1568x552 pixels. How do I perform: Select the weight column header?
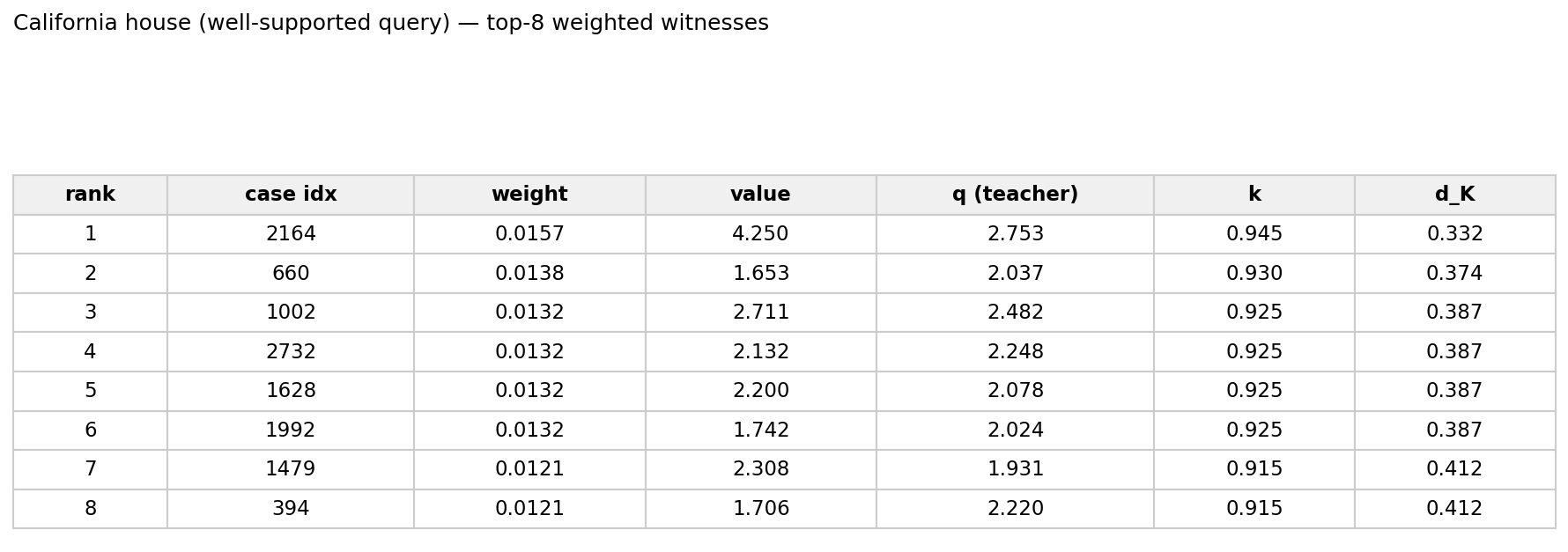529,195
